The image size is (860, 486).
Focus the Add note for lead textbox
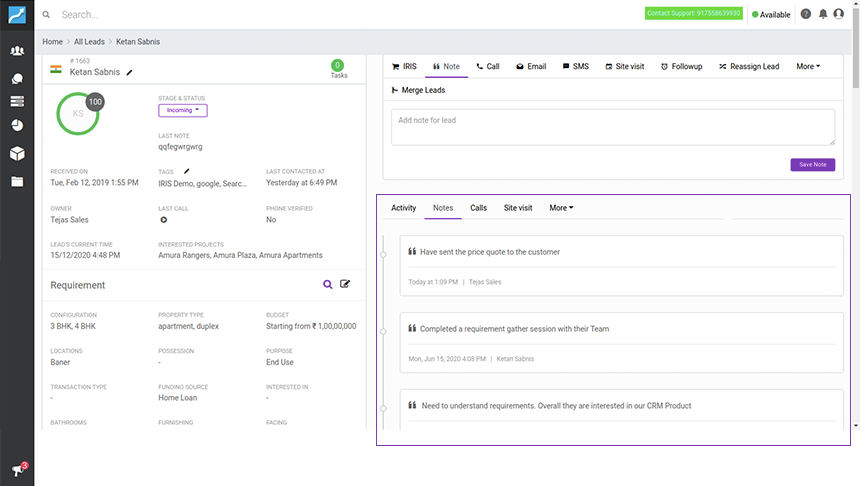(x=613, y=127)
